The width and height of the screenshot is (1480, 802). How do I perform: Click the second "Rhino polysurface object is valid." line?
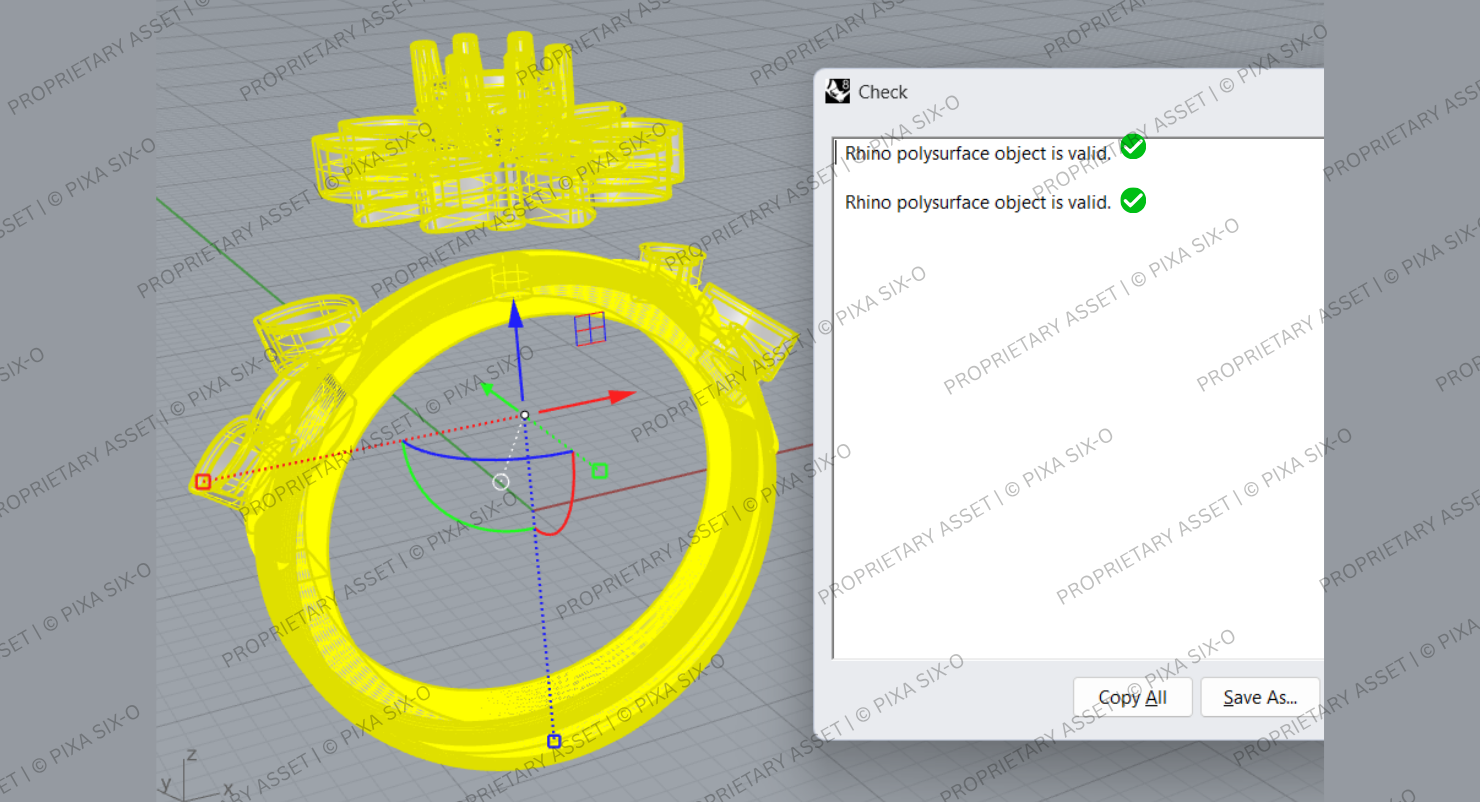coord(977,202)
